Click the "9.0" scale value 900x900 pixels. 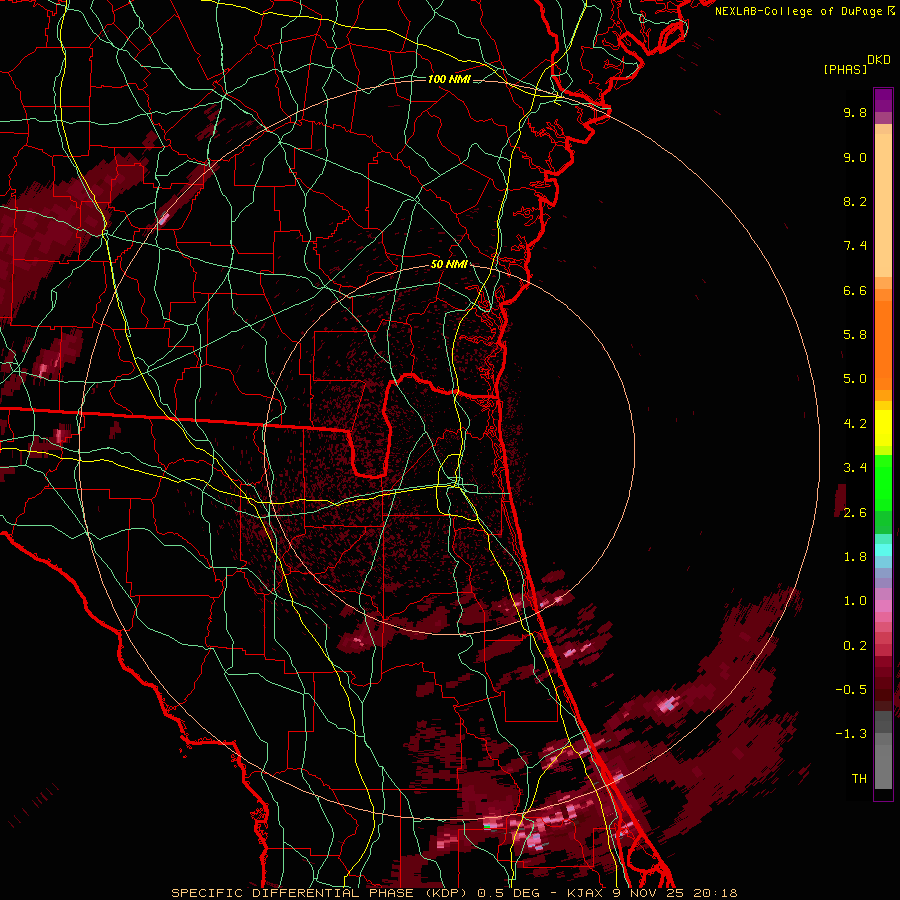coord(855,158)
